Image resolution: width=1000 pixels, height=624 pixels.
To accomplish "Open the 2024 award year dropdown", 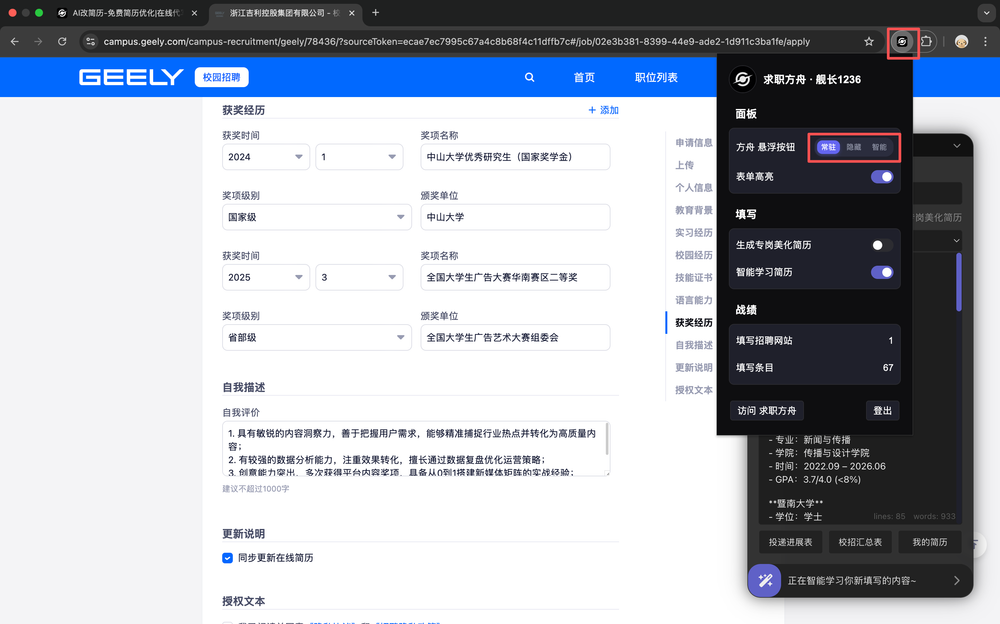I will 266,157.
